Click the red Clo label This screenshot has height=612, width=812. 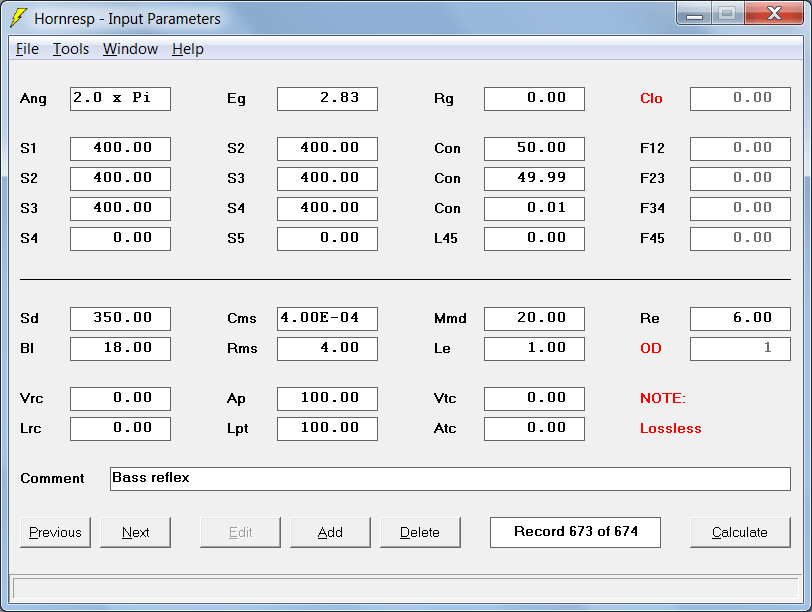(651, 98)
